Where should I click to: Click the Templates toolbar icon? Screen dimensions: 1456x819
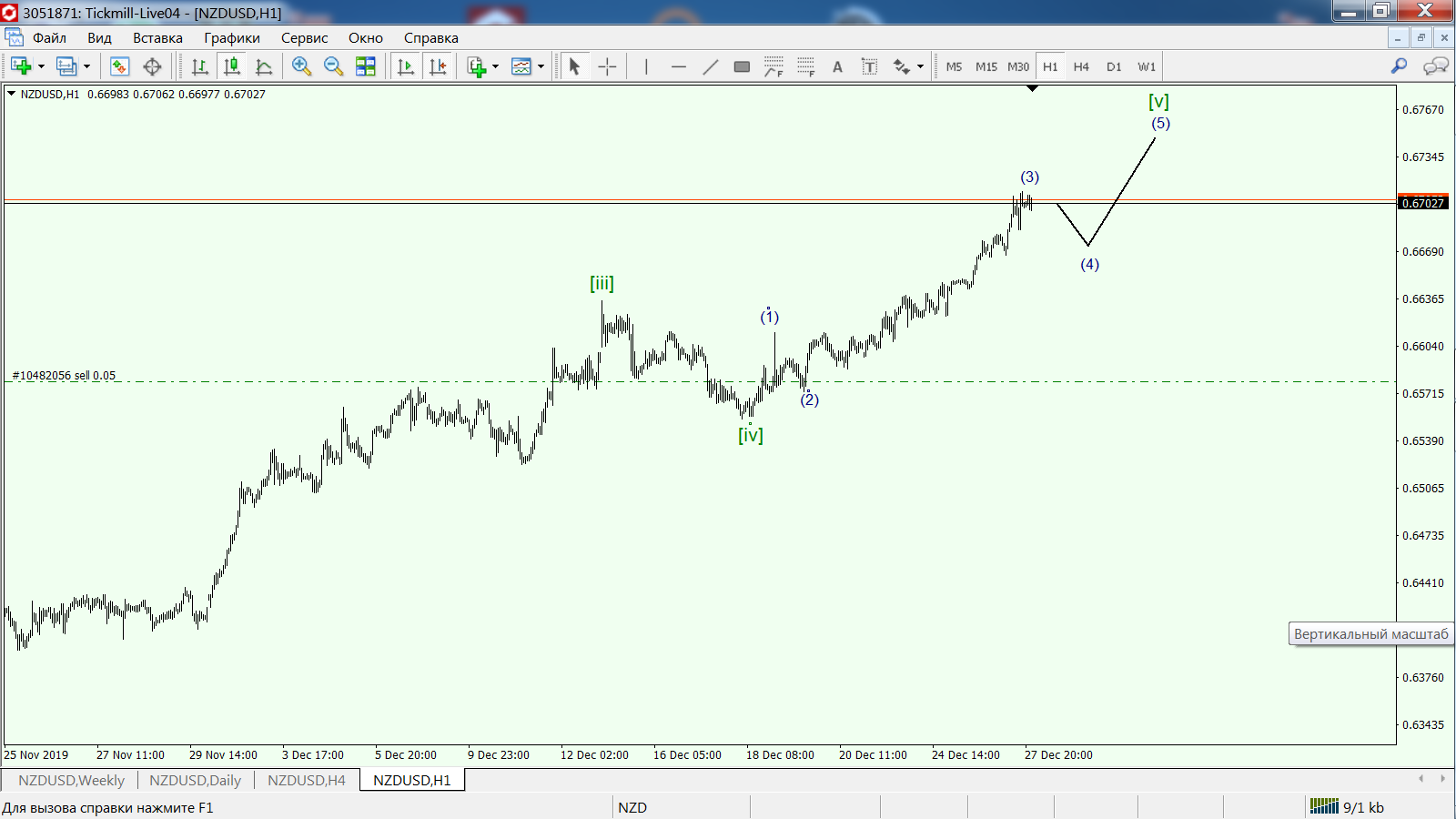coord(521,66)
